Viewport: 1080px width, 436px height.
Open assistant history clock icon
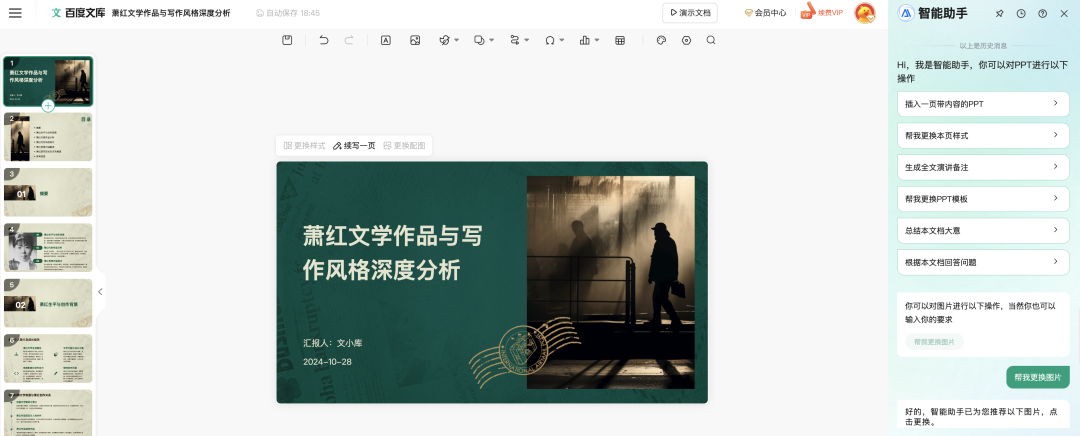point(1021,13)
